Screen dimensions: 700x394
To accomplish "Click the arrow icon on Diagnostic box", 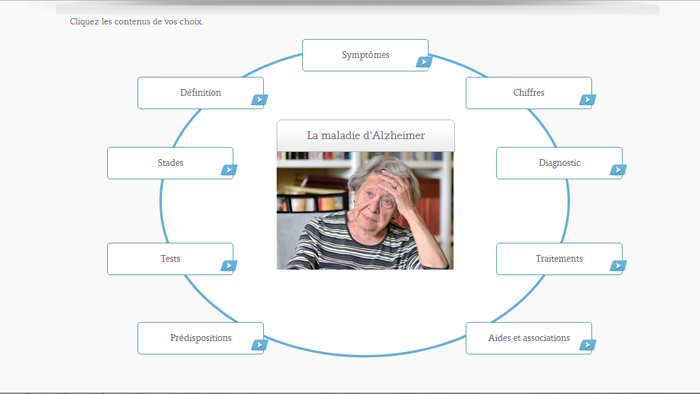I will (x=618, y=170).
